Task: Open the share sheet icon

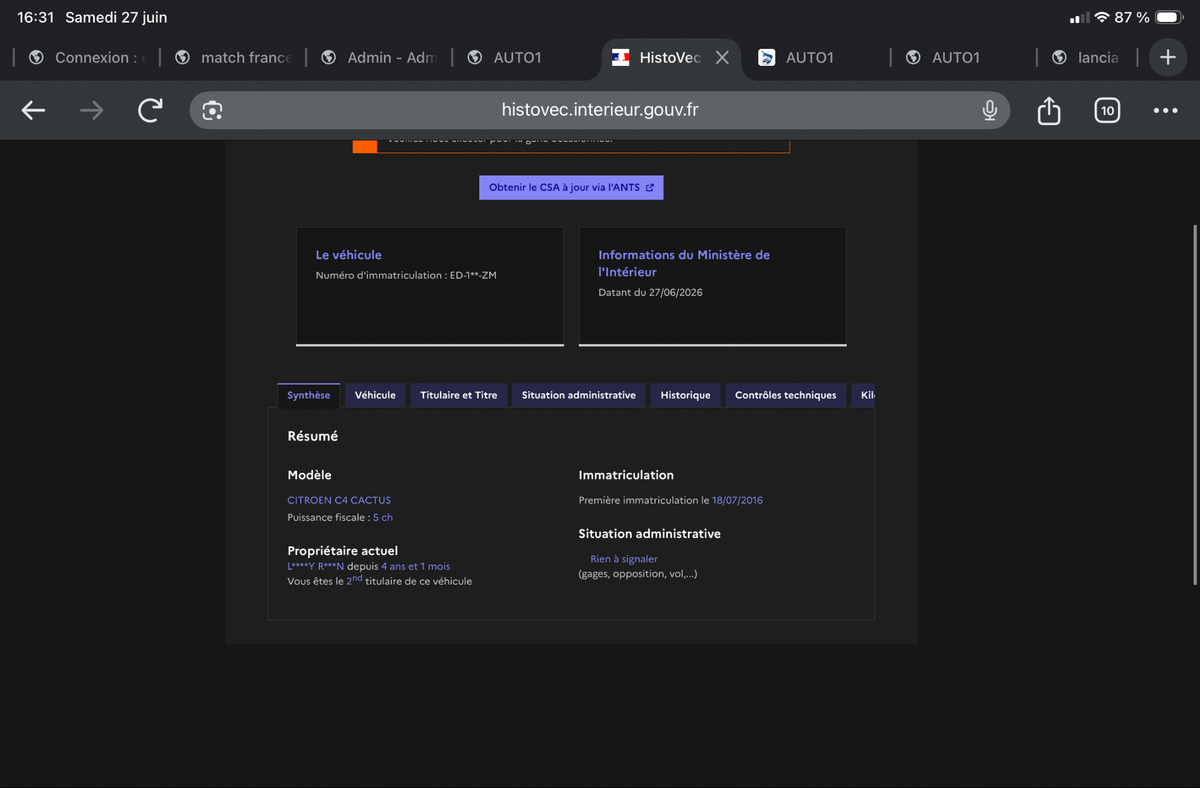Action: [x=1048, y=110]
